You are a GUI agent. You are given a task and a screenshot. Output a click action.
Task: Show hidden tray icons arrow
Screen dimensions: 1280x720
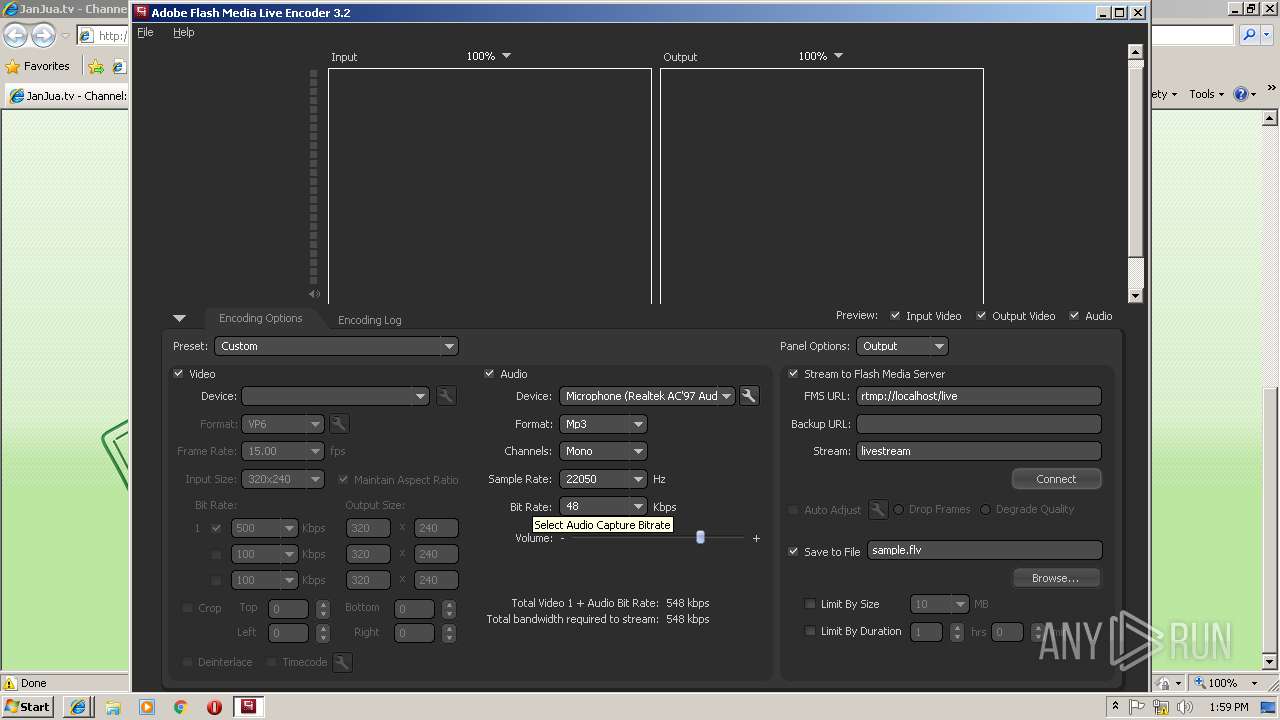tap(1116, 707)
